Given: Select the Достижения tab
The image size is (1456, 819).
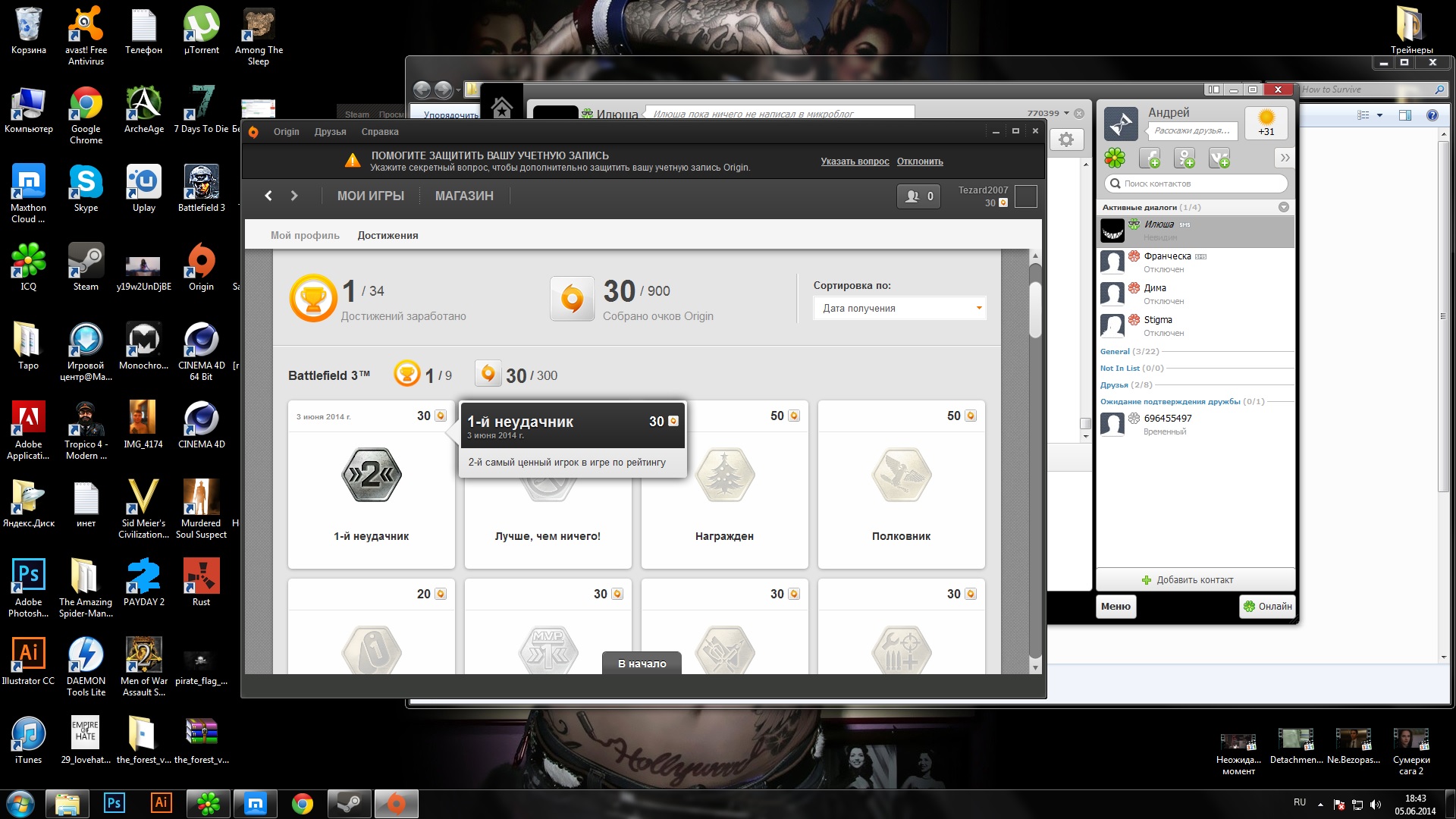Looking at the screenshot, I should (x=388, y=235).
